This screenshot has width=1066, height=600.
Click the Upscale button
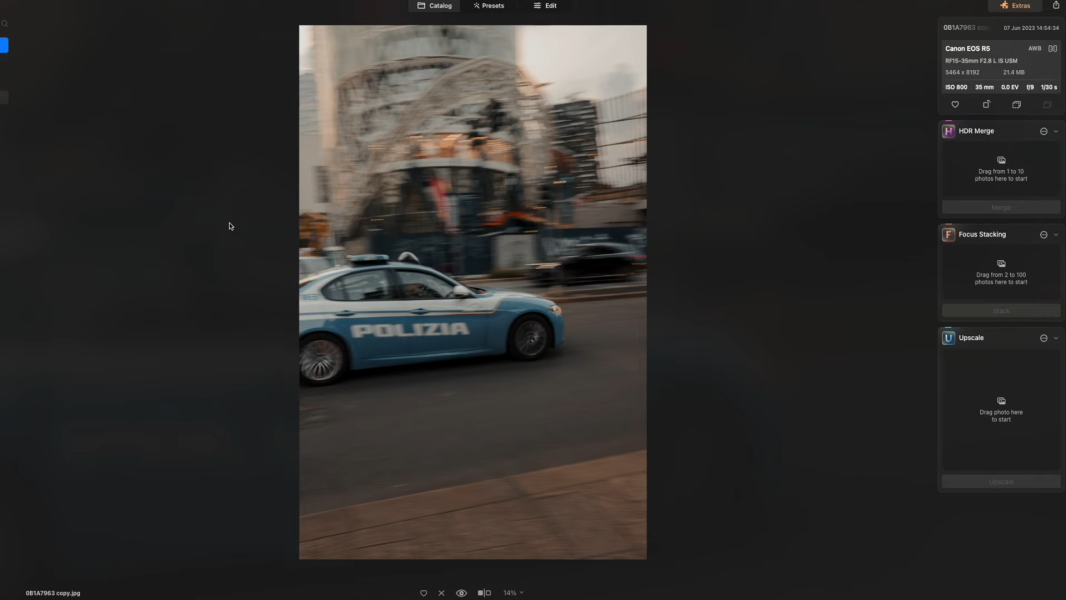click(x=1001, y=482)
